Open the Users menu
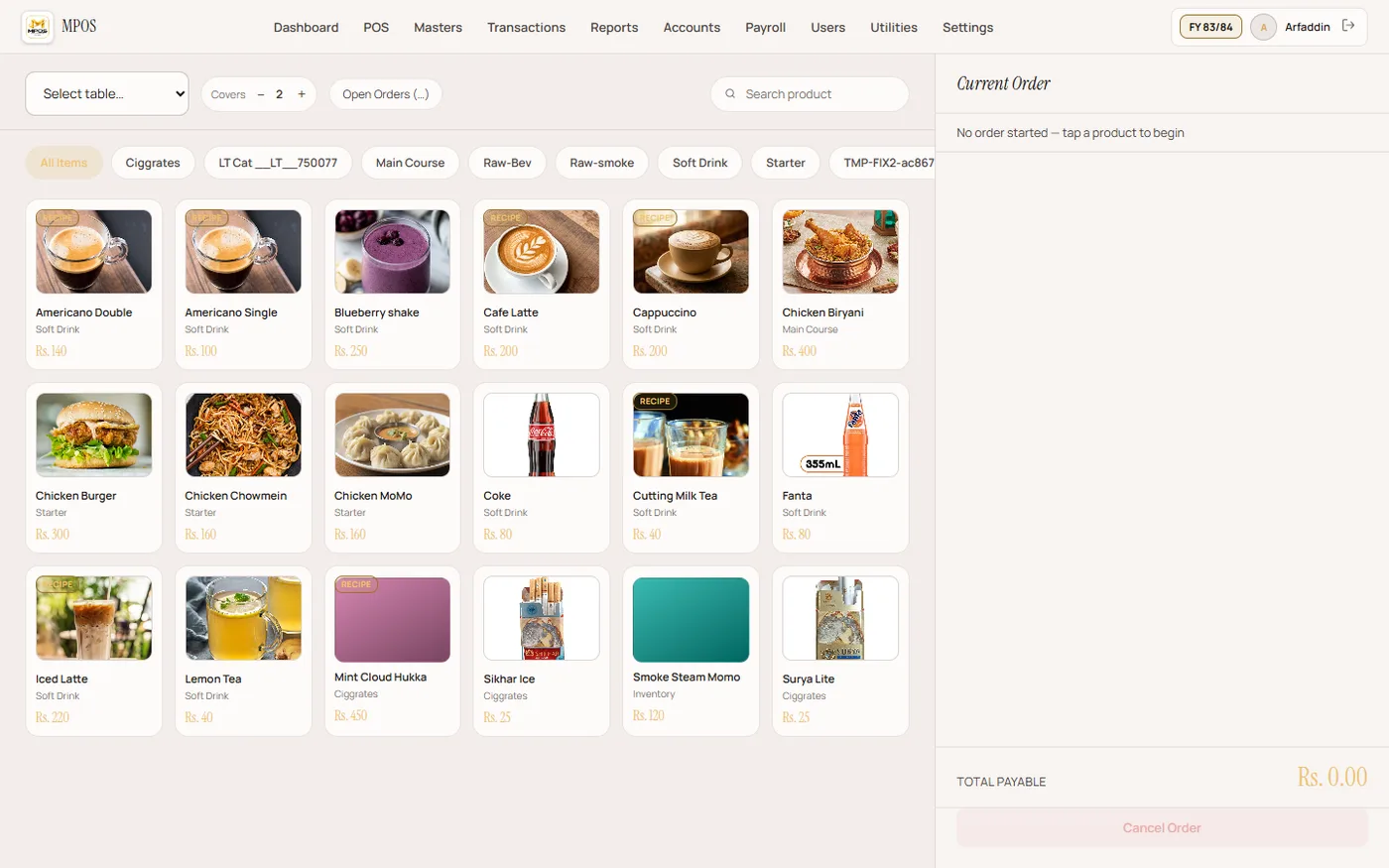The height and width of the screenshot is (868, 1389). point(828,27)
